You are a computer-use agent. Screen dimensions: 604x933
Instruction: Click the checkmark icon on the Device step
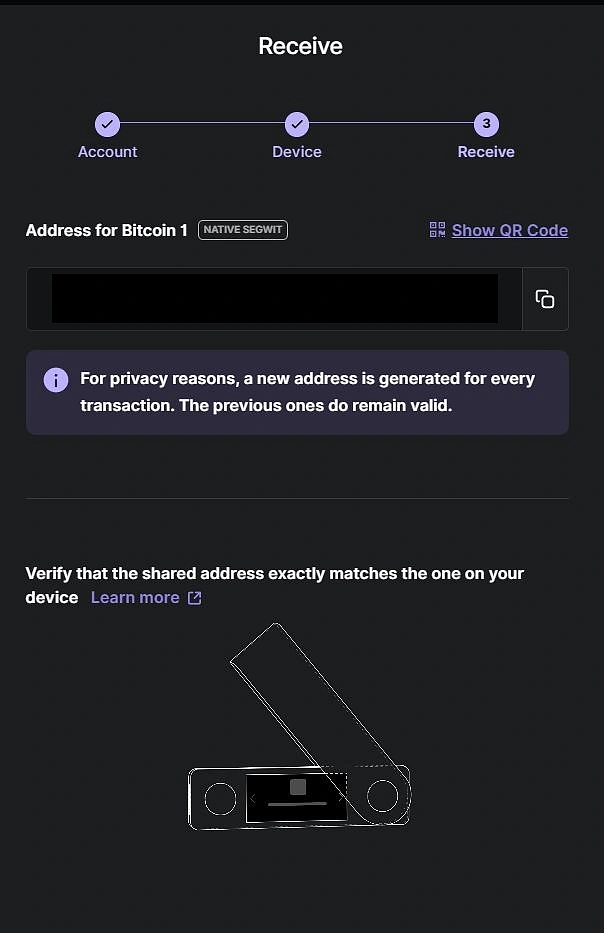pos(296,124)
